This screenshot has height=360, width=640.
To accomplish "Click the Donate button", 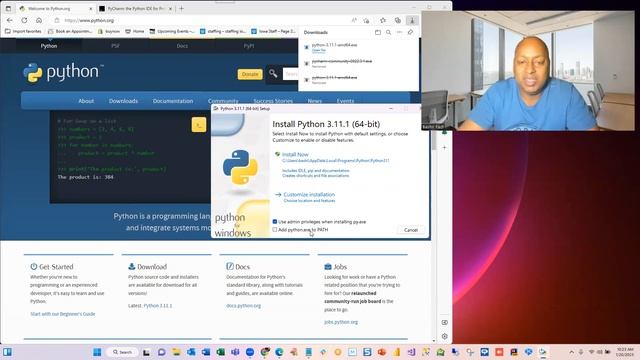I will [x=250, y=74].
